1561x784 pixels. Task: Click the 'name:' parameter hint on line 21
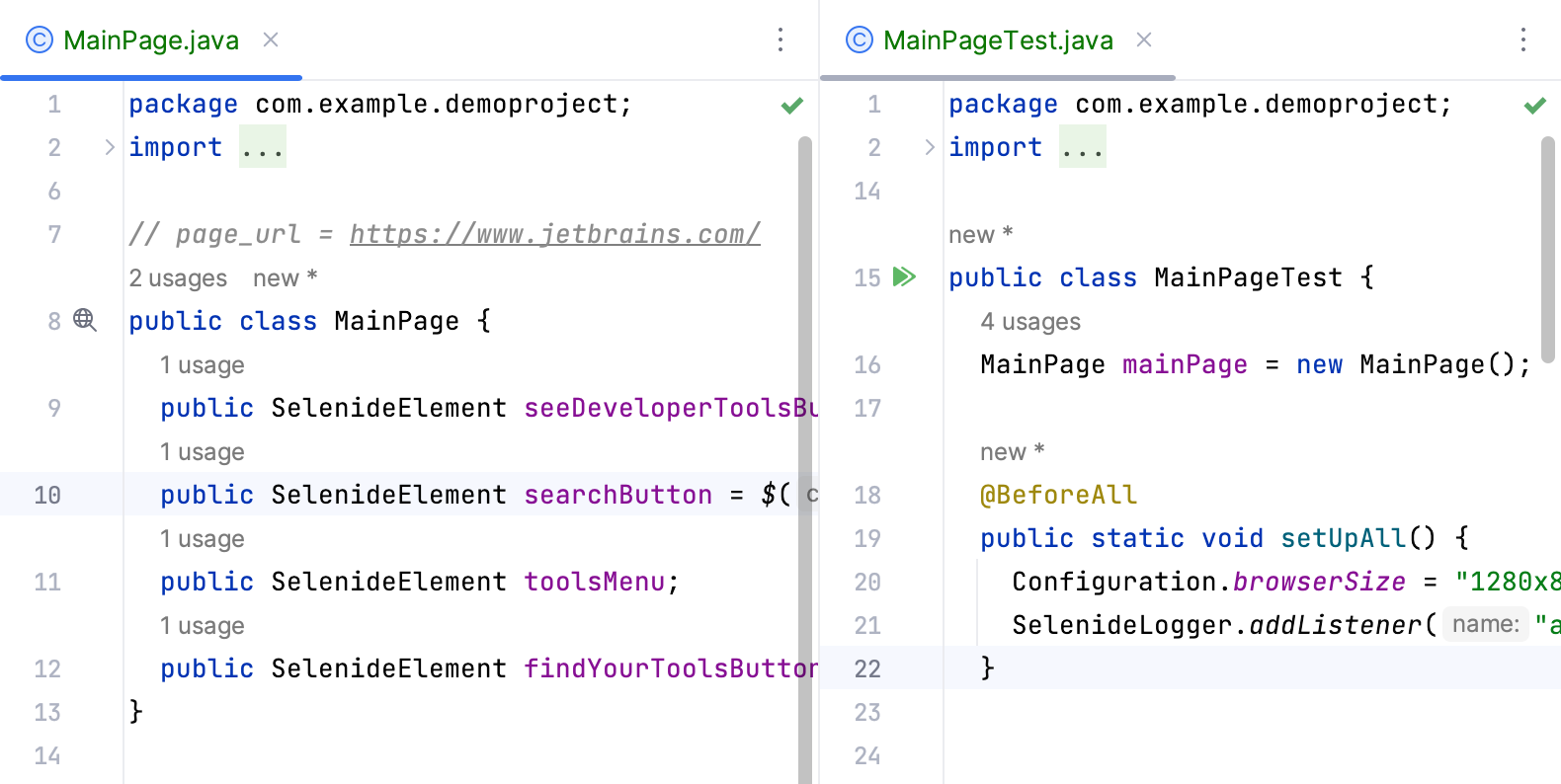click(1486, 624)
